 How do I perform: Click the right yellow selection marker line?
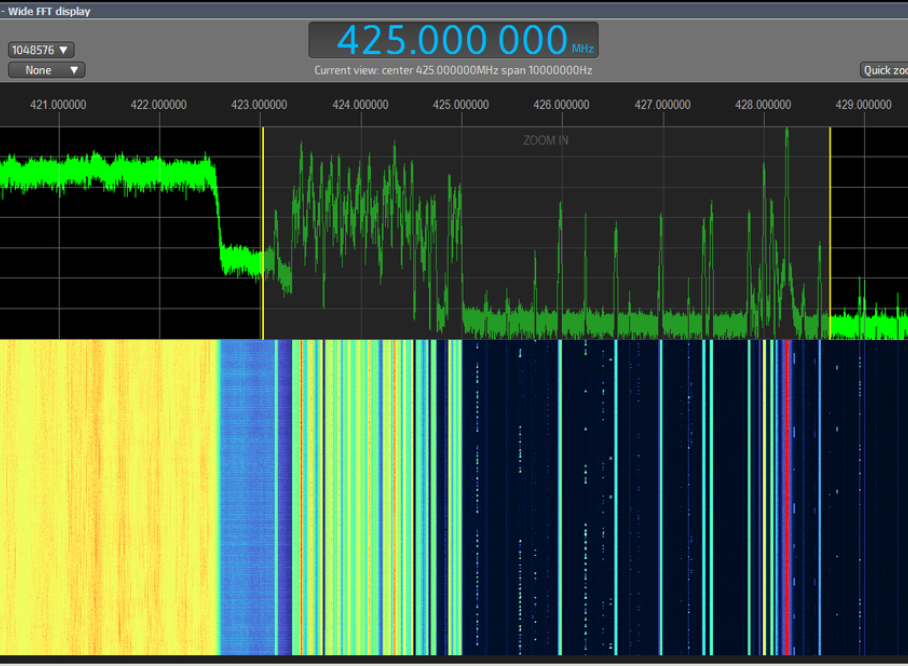(830, 233)
